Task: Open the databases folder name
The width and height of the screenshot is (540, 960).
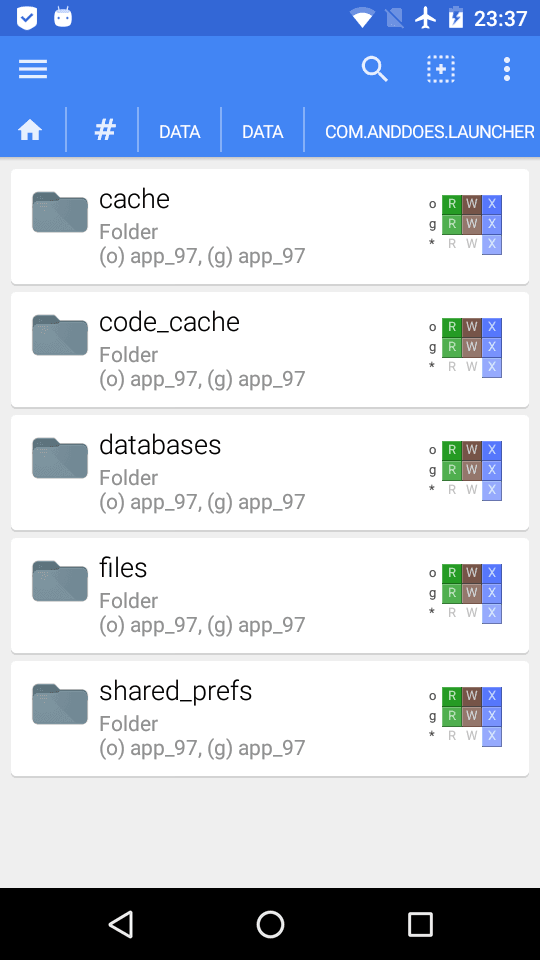Action: pyautogui.click(x=160, y=445)
